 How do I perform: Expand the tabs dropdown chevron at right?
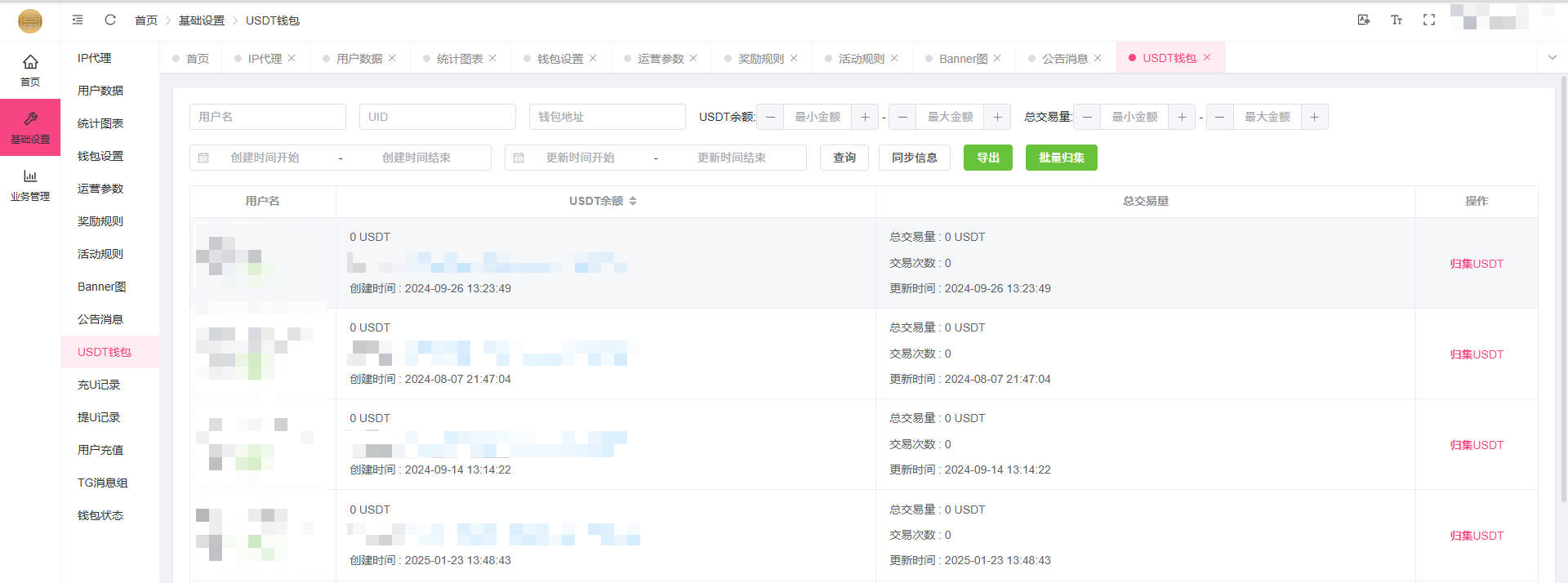pyautogui.click(x=1552, y=58)
